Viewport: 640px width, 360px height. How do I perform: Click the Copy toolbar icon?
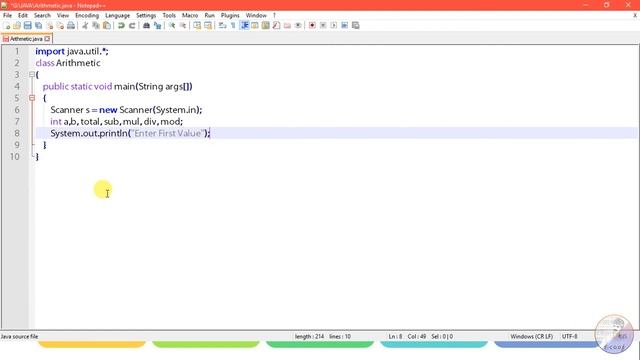coord(96,26)
